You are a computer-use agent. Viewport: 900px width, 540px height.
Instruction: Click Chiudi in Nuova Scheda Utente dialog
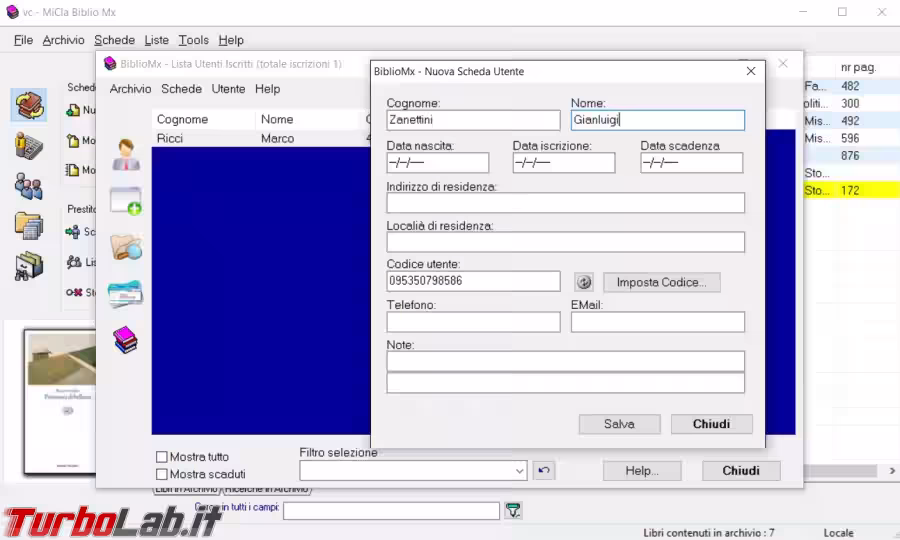[712, 424]
